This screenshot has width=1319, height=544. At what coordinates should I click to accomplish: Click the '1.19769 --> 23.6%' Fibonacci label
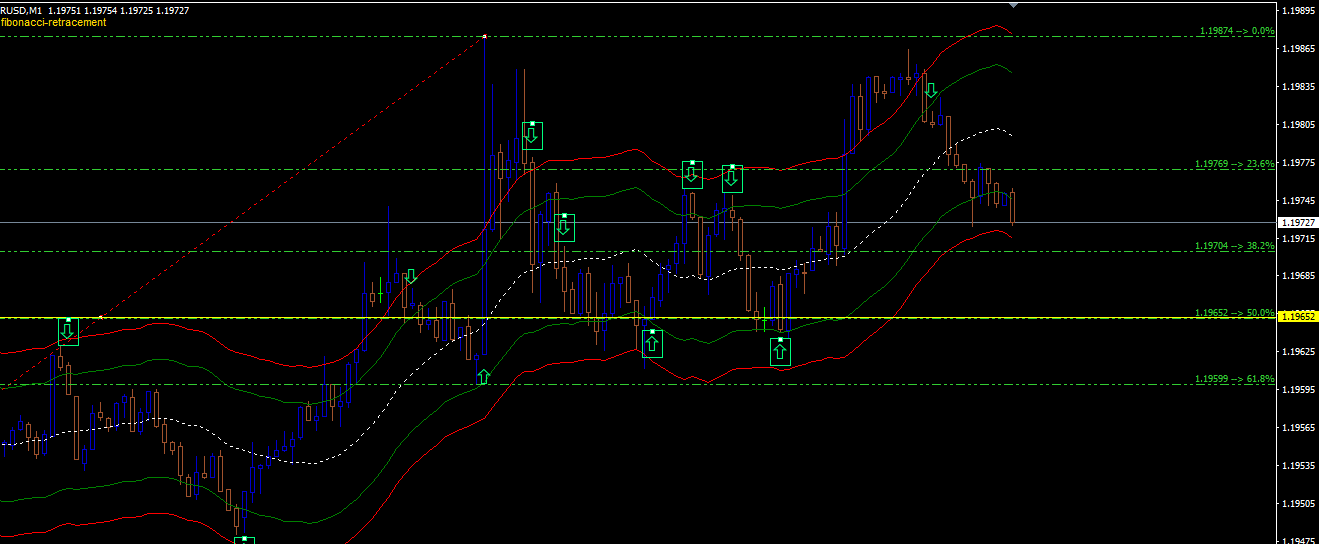[x=1236, y=164]
